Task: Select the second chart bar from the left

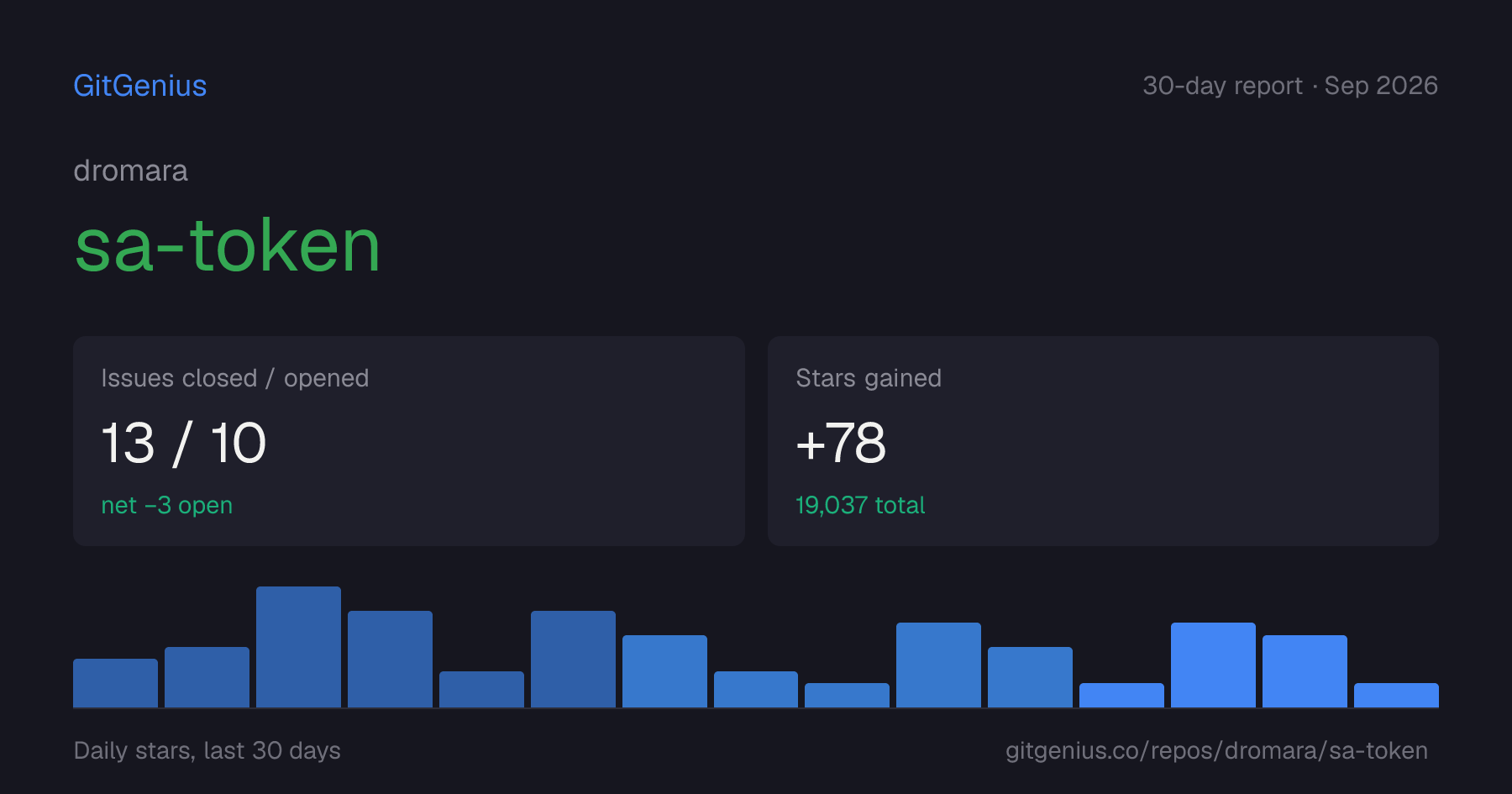Action: (207, 677)
